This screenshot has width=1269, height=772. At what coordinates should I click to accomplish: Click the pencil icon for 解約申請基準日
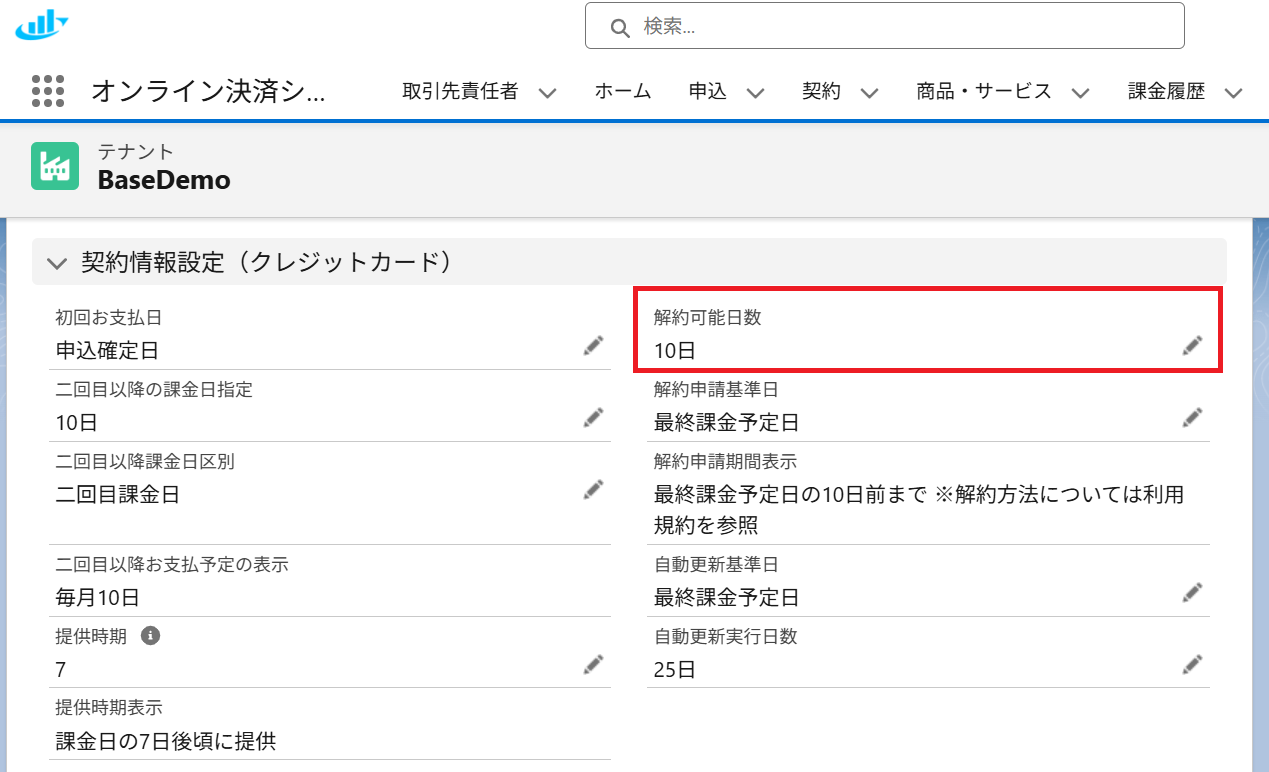pyautogui.click(x=1192, y=418)
